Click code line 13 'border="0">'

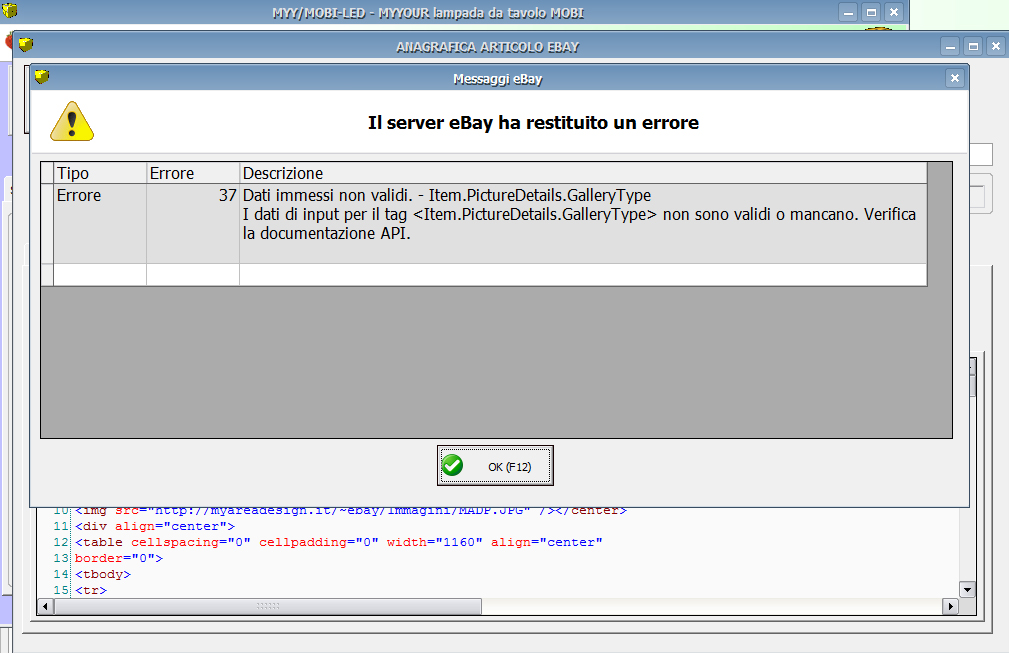pyautogui.click(x=119, y=558)
